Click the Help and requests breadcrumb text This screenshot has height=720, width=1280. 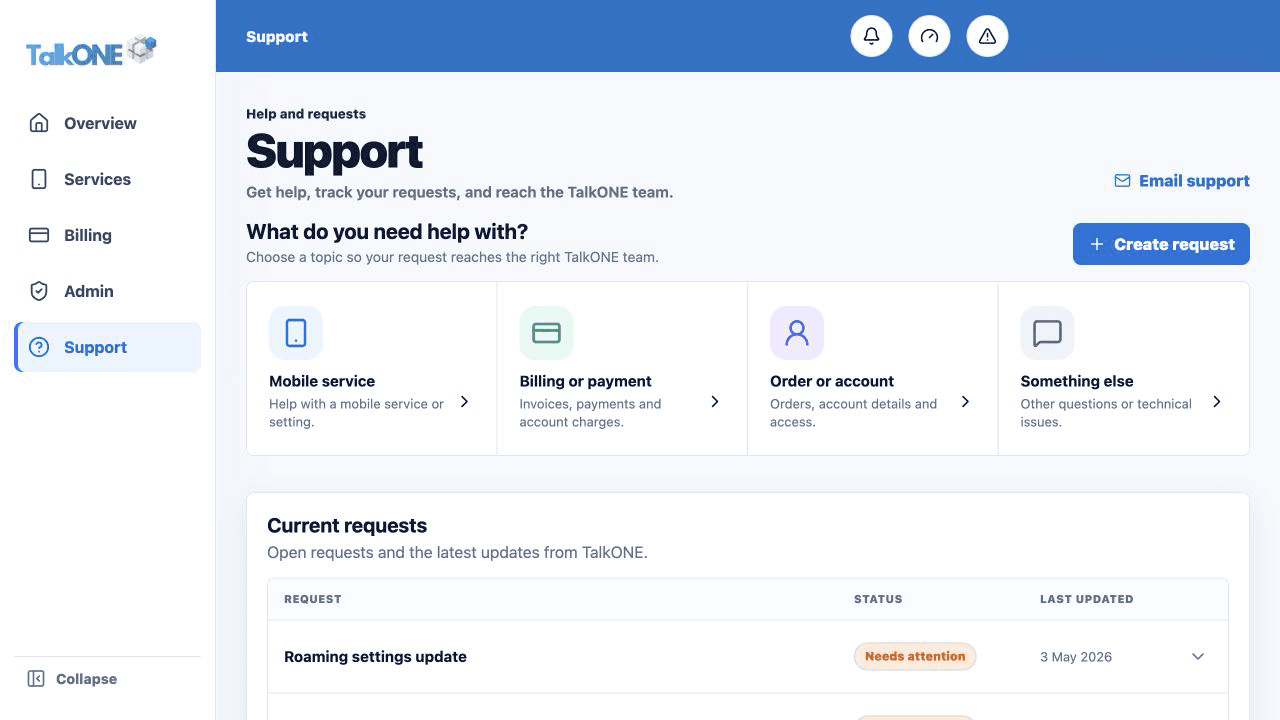tap(306, 114)
